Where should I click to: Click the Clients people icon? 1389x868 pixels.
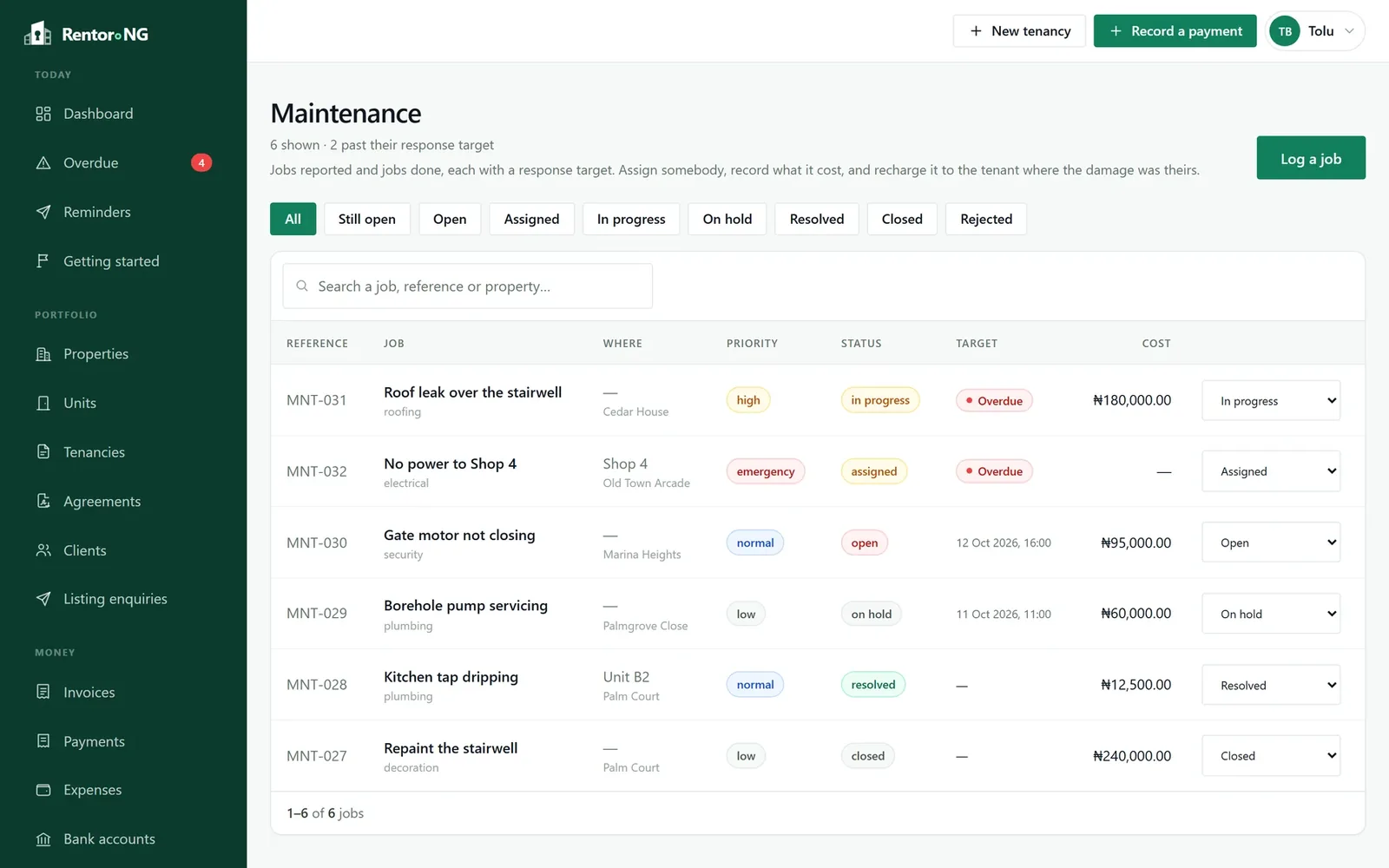click(43, 550)
